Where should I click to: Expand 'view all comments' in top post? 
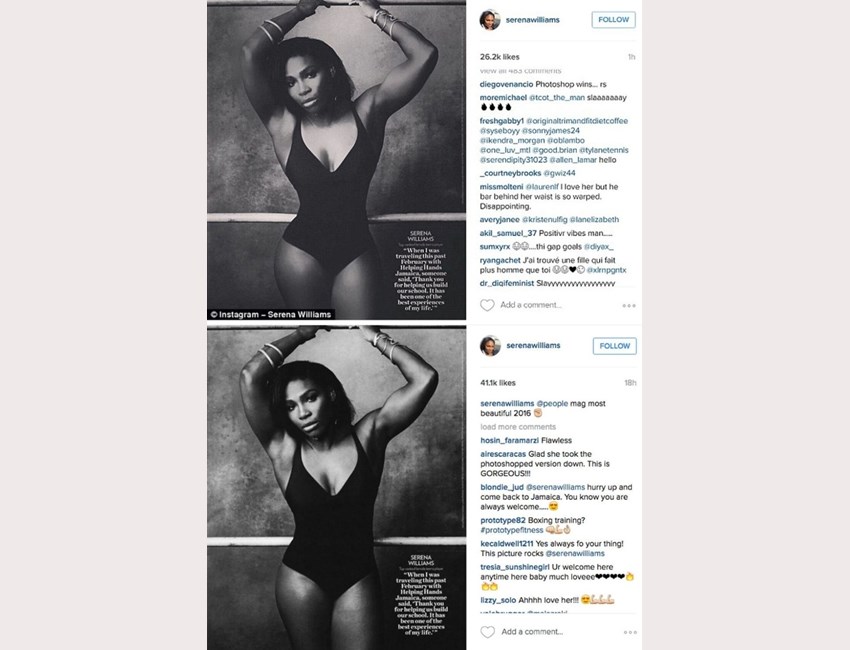point(520,71)
